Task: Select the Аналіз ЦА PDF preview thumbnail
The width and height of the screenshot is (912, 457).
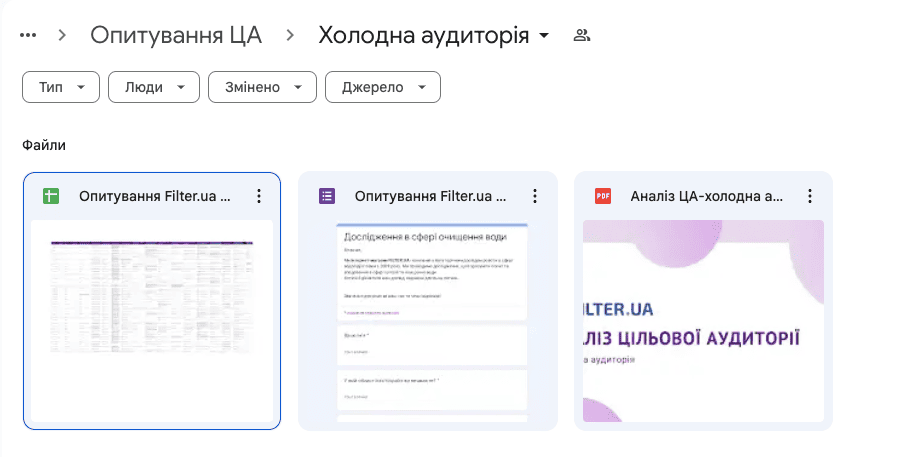Action: tap(703, 321)
